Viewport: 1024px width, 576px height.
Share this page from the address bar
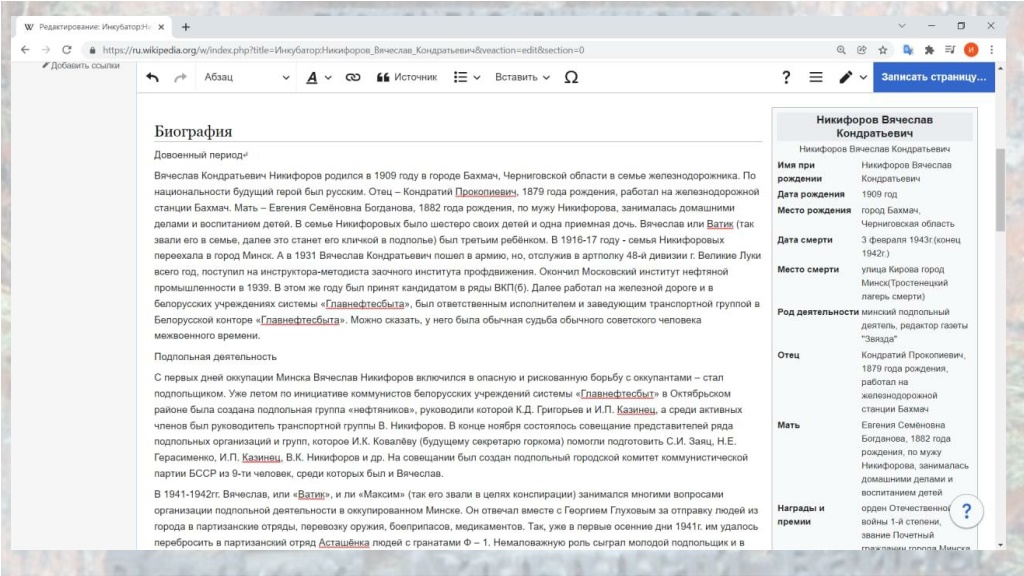click(862, 50)
